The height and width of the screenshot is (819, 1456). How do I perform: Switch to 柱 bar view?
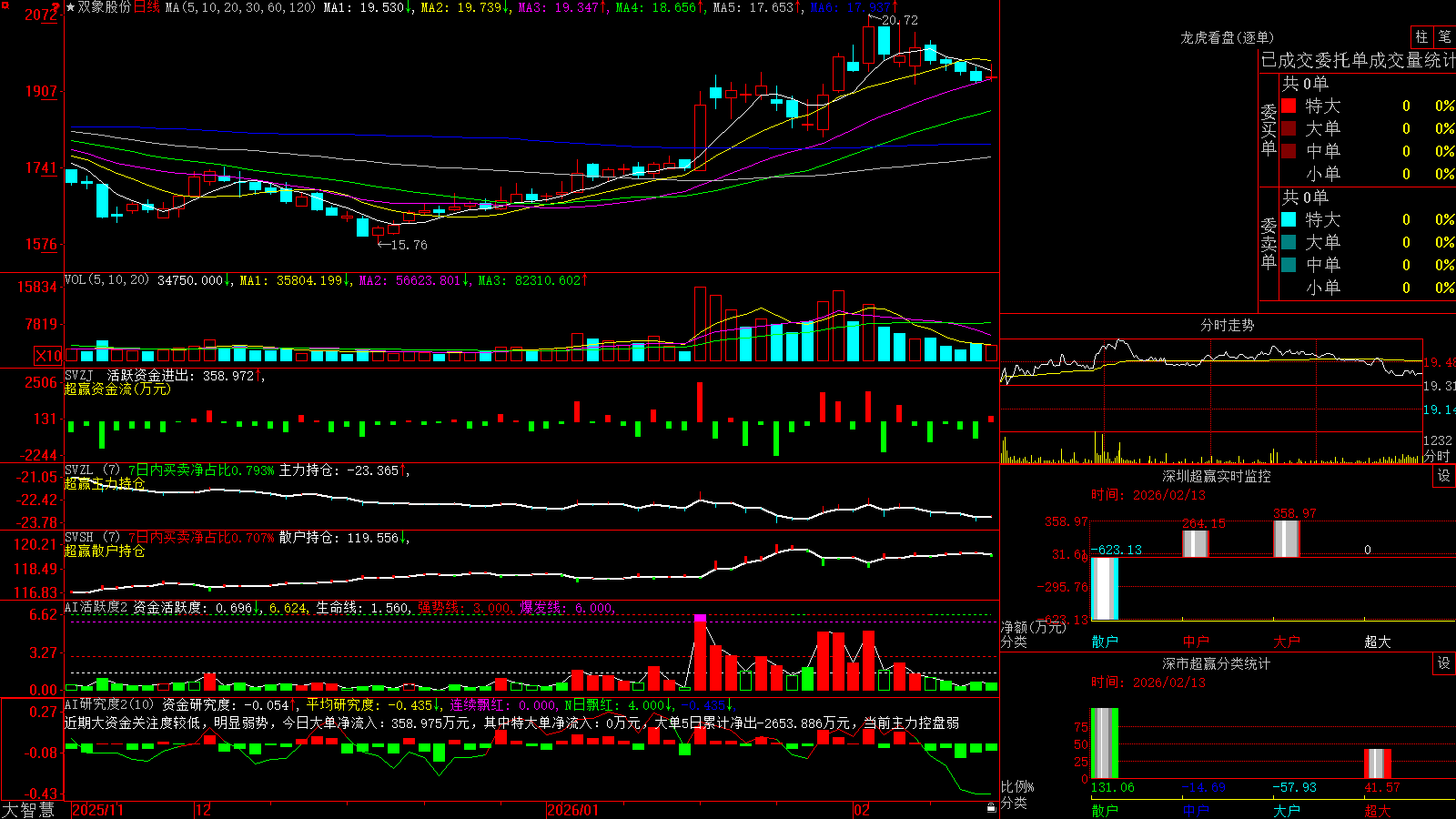pos(1421,36)
